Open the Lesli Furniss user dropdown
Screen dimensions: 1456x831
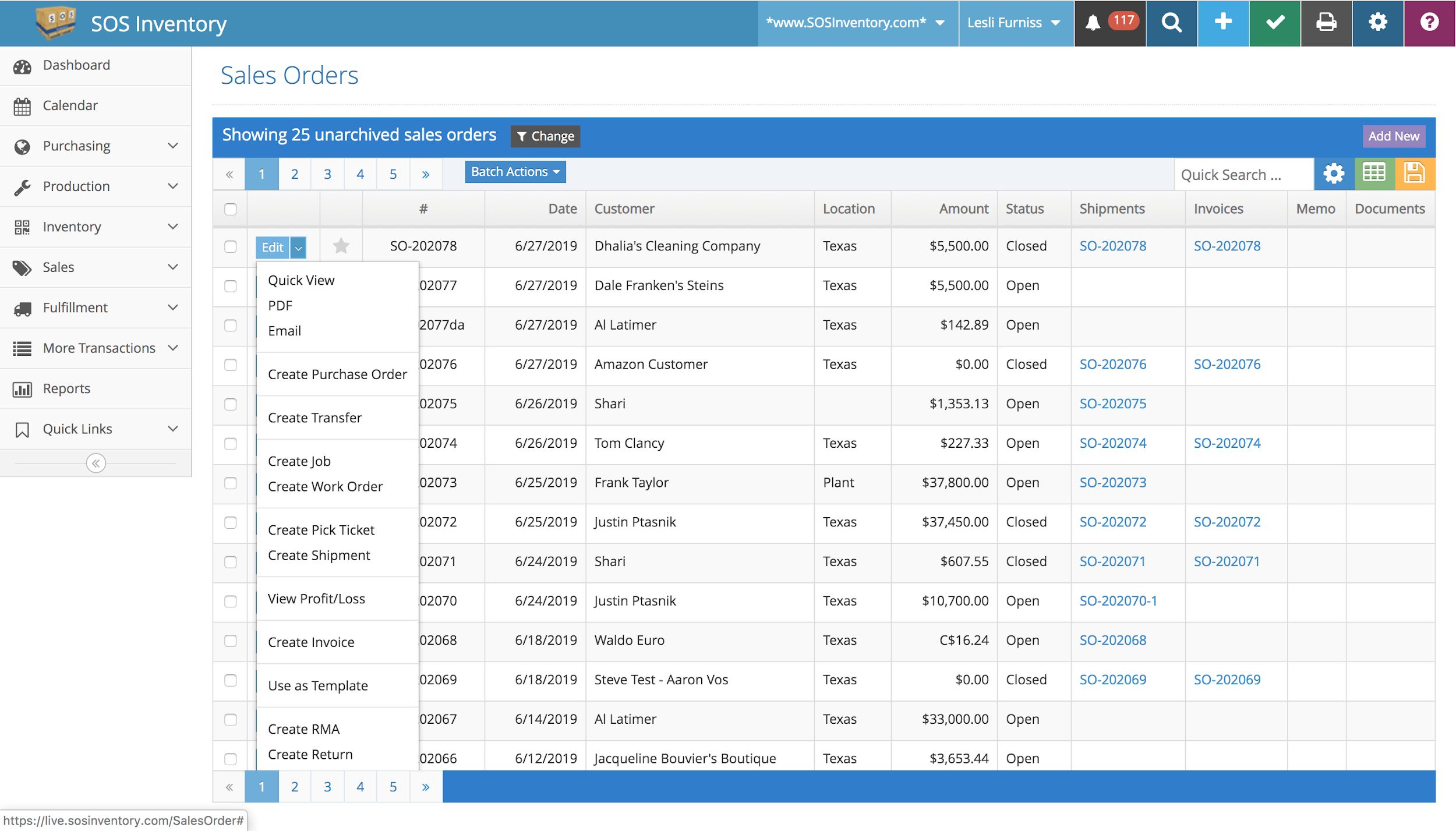pyautogui.click(x=1013, y=23)
